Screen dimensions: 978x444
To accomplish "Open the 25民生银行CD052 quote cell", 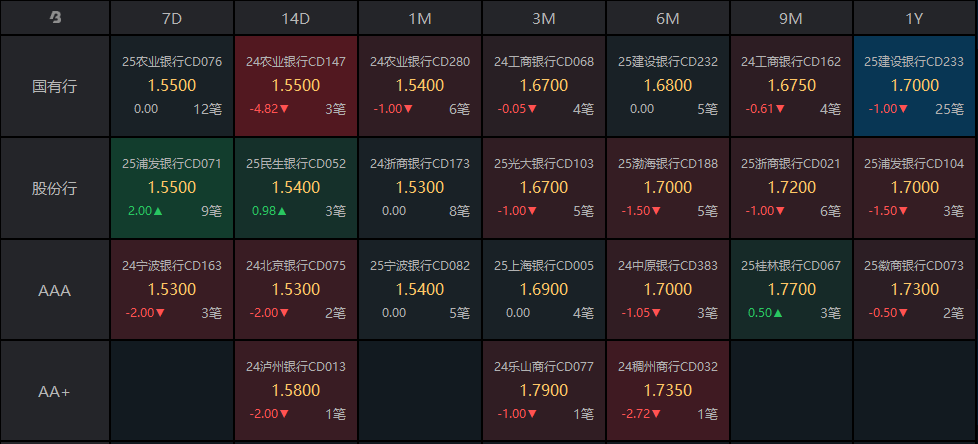I will tap(295, 188).
